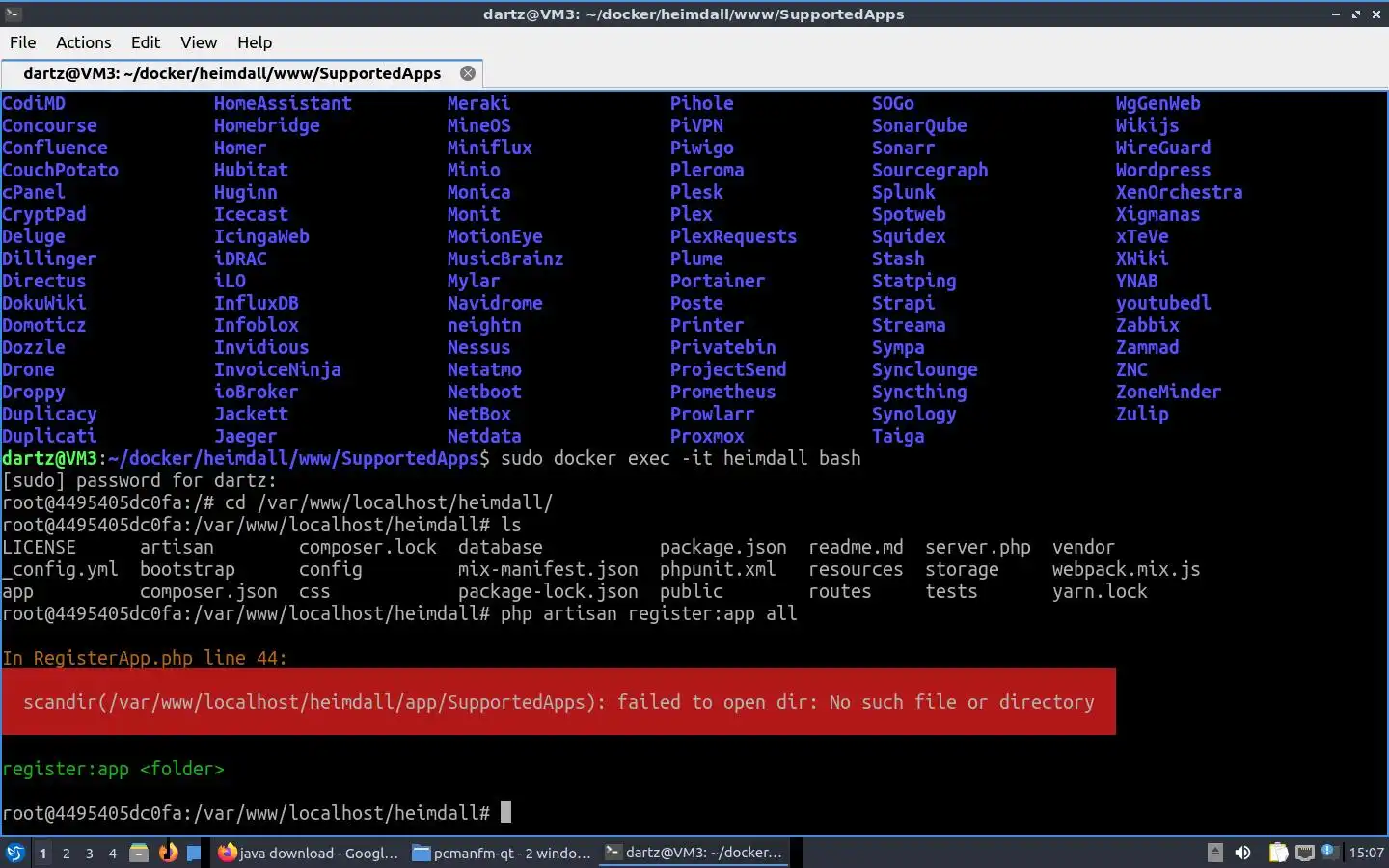The height and width of the screenshot is (868, 1389).
Task: Click the 'sudo docker exec -it heimdall bash' command
Action: tap(681, 458)
